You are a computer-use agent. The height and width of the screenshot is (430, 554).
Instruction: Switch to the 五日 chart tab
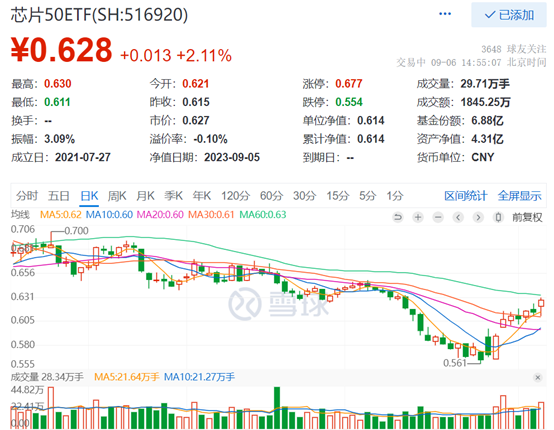[x=59, y=195]
